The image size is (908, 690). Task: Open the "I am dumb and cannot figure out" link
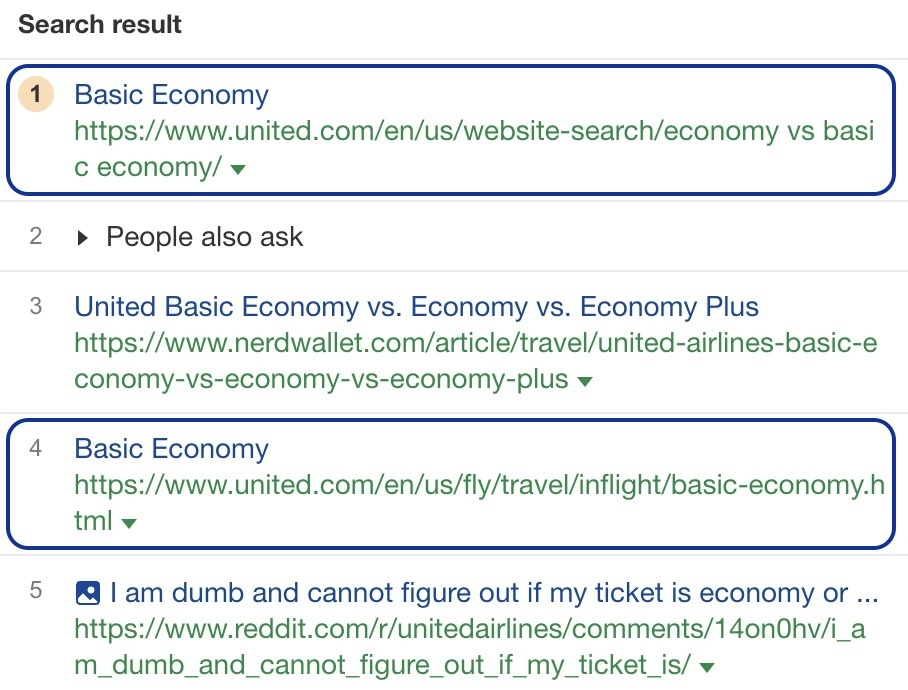pyautogui.click(x=494, y=593)
